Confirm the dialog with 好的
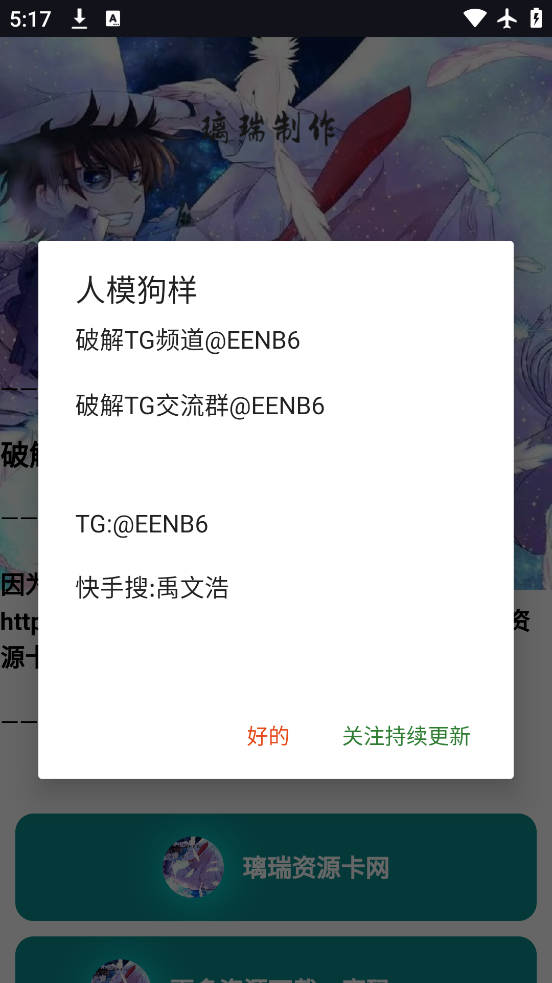 [268, 736]
